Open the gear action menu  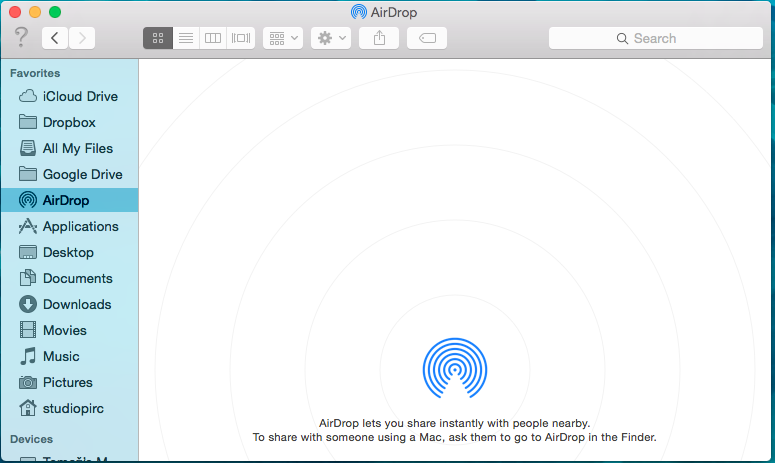click(331, 38)
